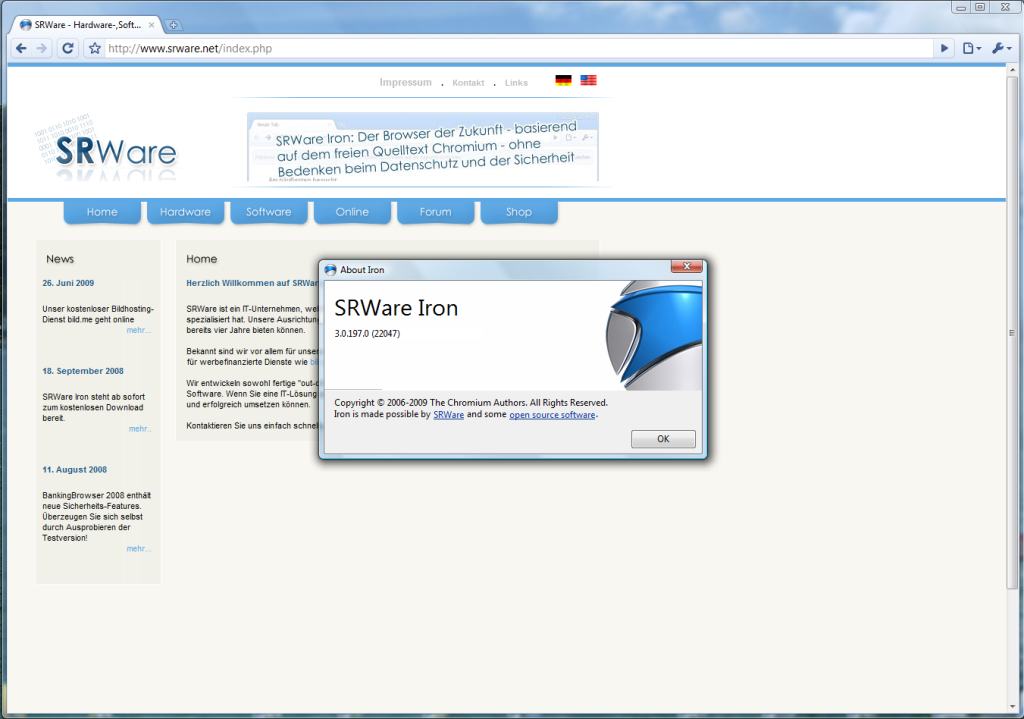Open the page control menu dropdown
The image size is (1024, 719).
pyautogui.click(x=971, y=48)
